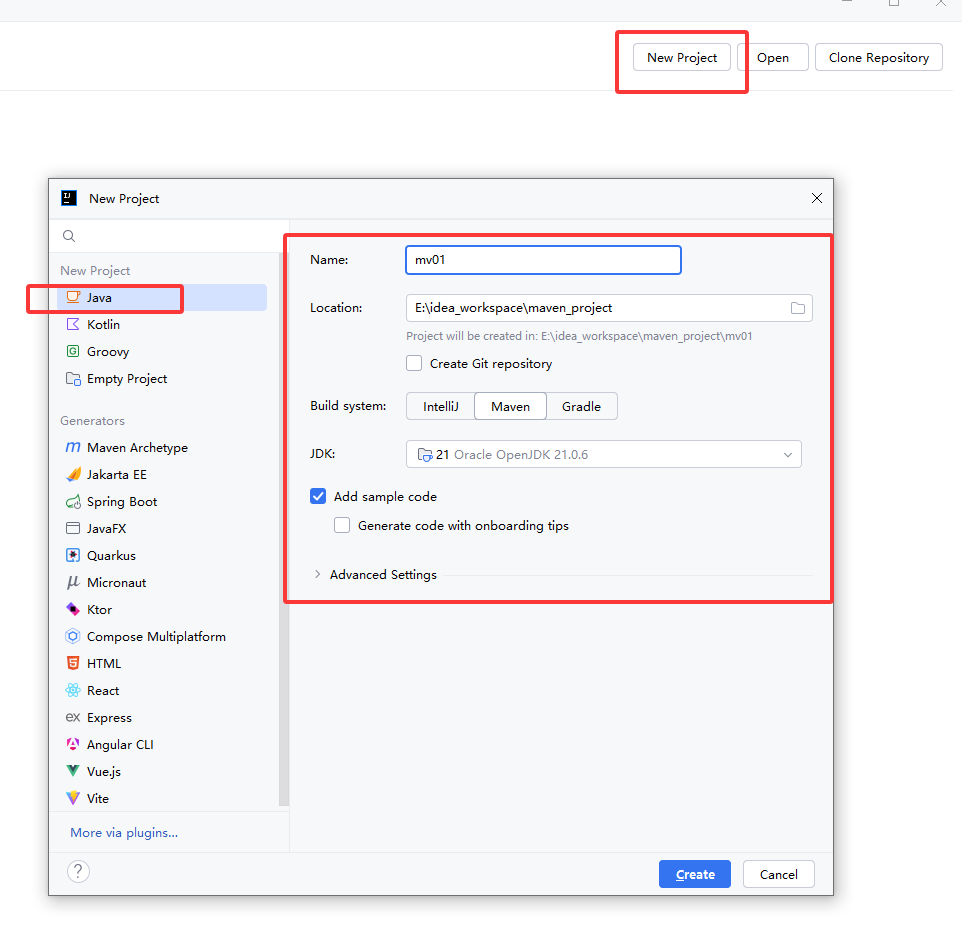This screenshot has height=934, width=962.
Task: Click the Create button
Action: (695, 874)
